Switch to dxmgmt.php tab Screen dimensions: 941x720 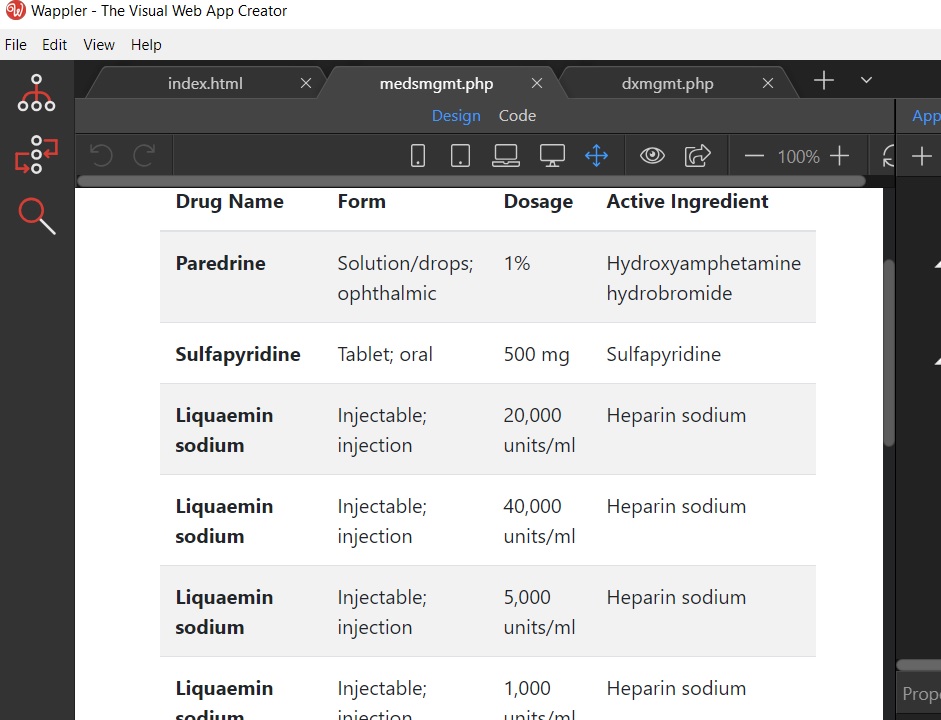pyautogui.click(x=667, y=83)
